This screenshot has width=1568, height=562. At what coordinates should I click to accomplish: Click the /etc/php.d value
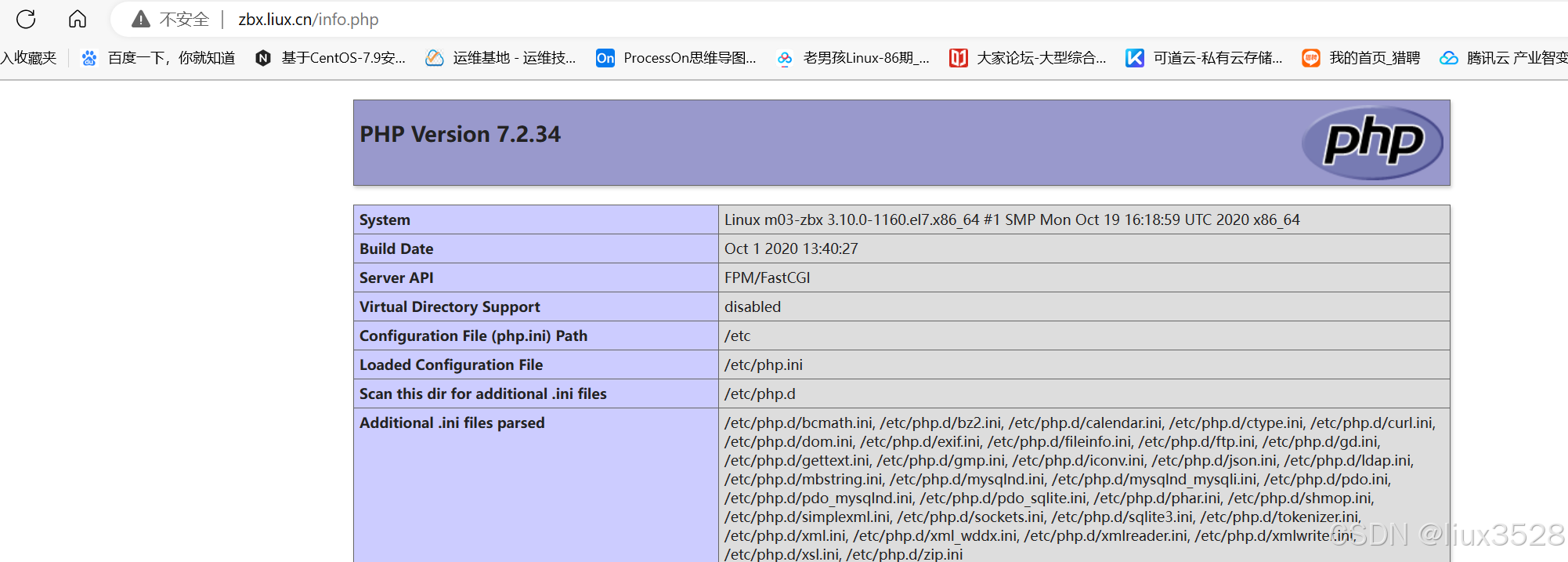(x=760, y=394)
